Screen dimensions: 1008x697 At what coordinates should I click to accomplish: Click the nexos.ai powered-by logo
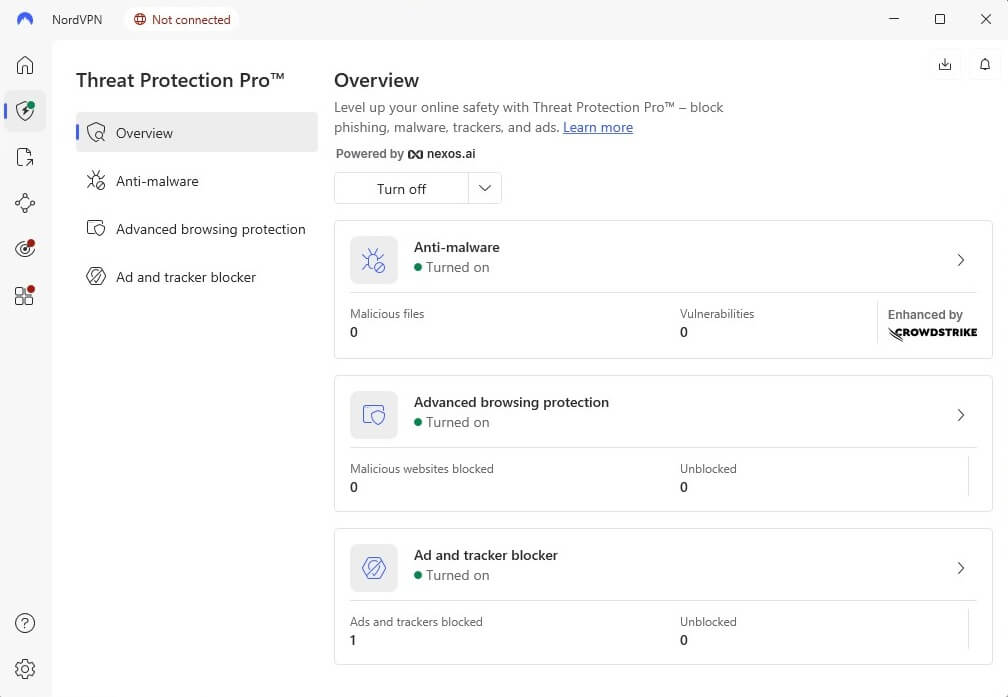coord(441,154)
